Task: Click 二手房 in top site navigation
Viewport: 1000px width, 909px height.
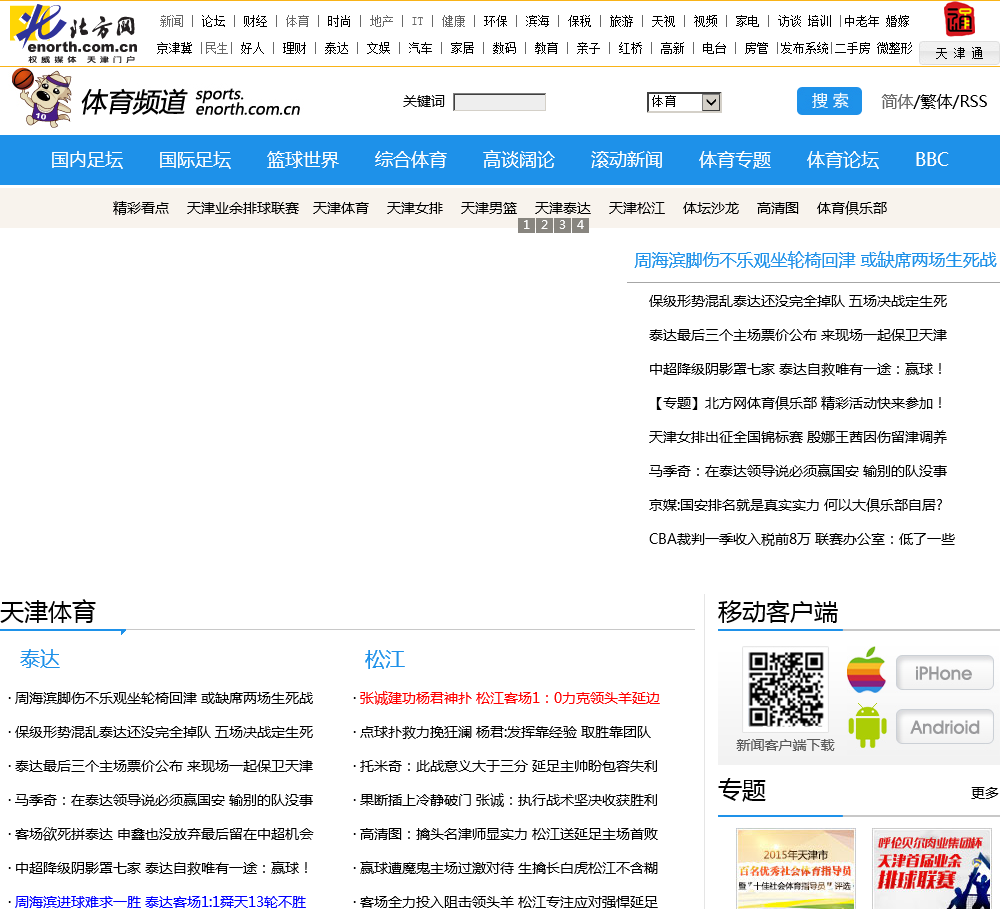Action: click(x=853, y=48)
